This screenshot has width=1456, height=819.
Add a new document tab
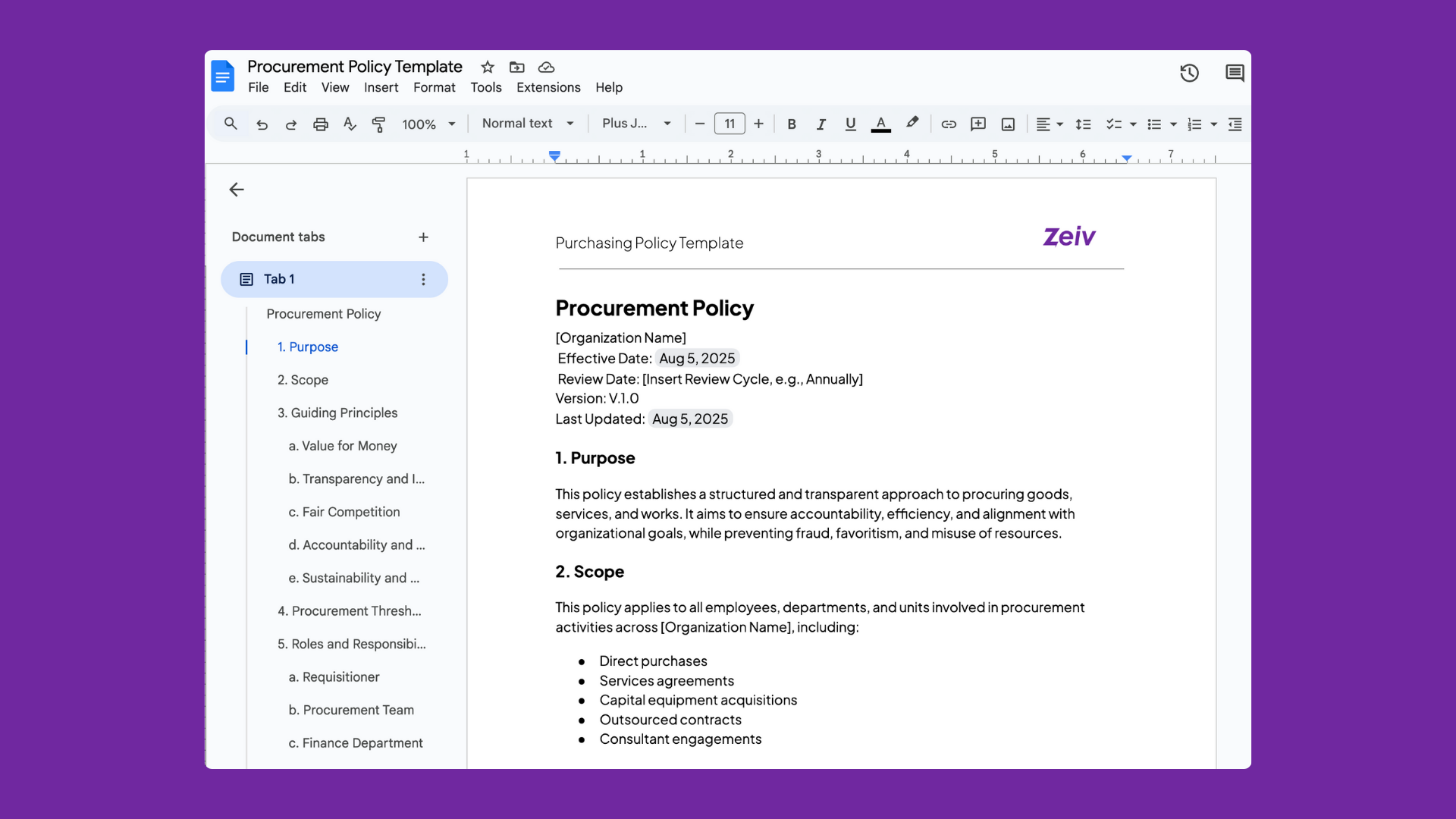[x=423, y=237]
